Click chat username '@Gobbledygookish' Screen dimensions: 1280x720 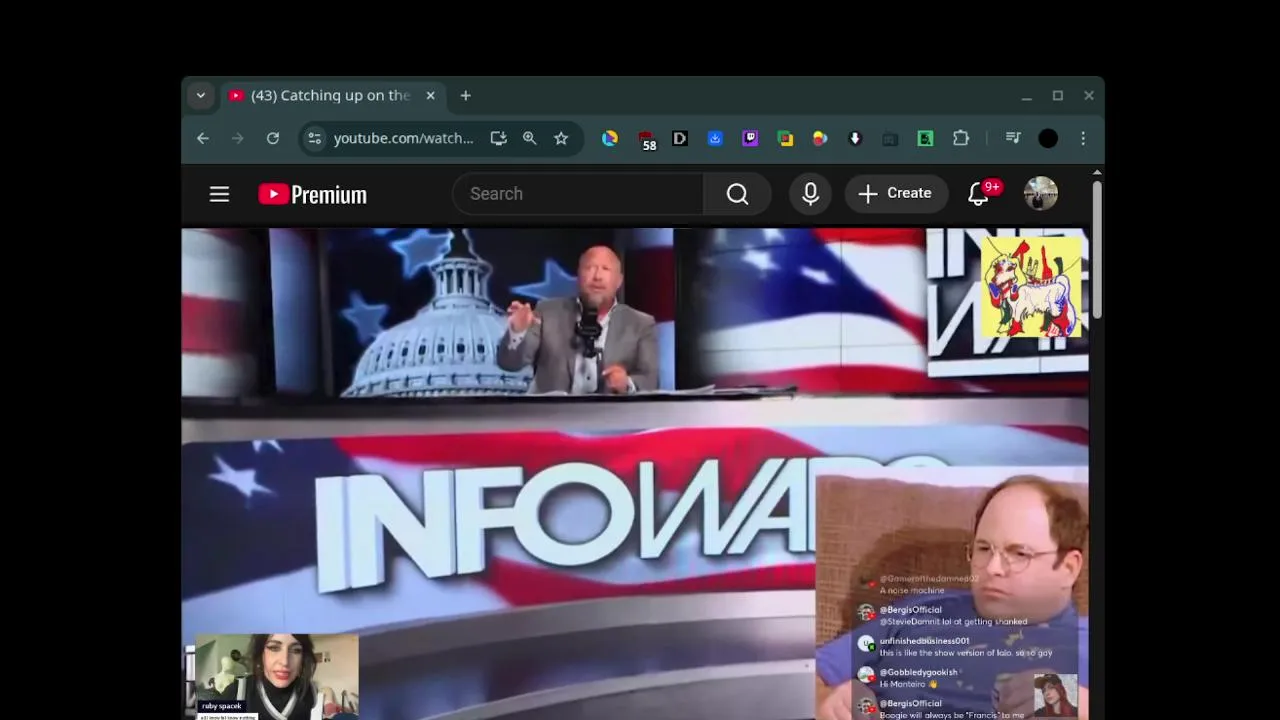(918, 673)
